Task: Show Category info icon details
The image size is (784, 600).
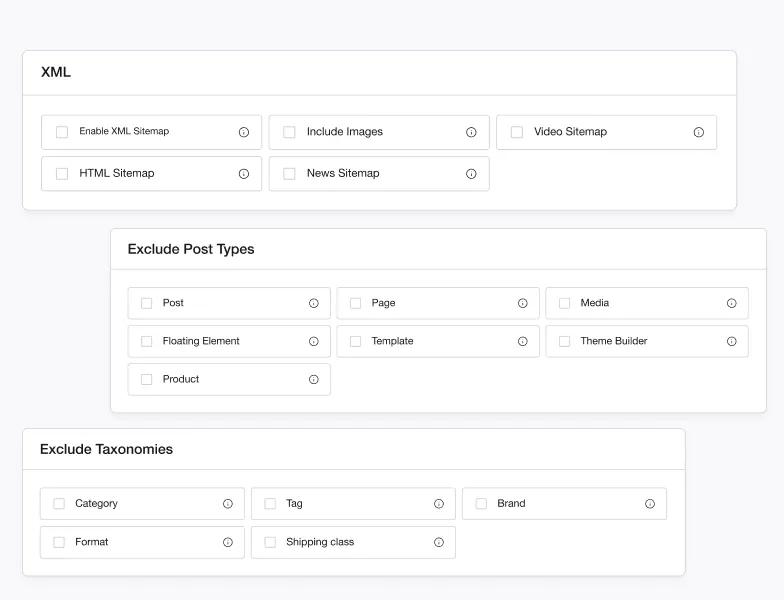Action: pyautogui.click(x=228, y=504)
